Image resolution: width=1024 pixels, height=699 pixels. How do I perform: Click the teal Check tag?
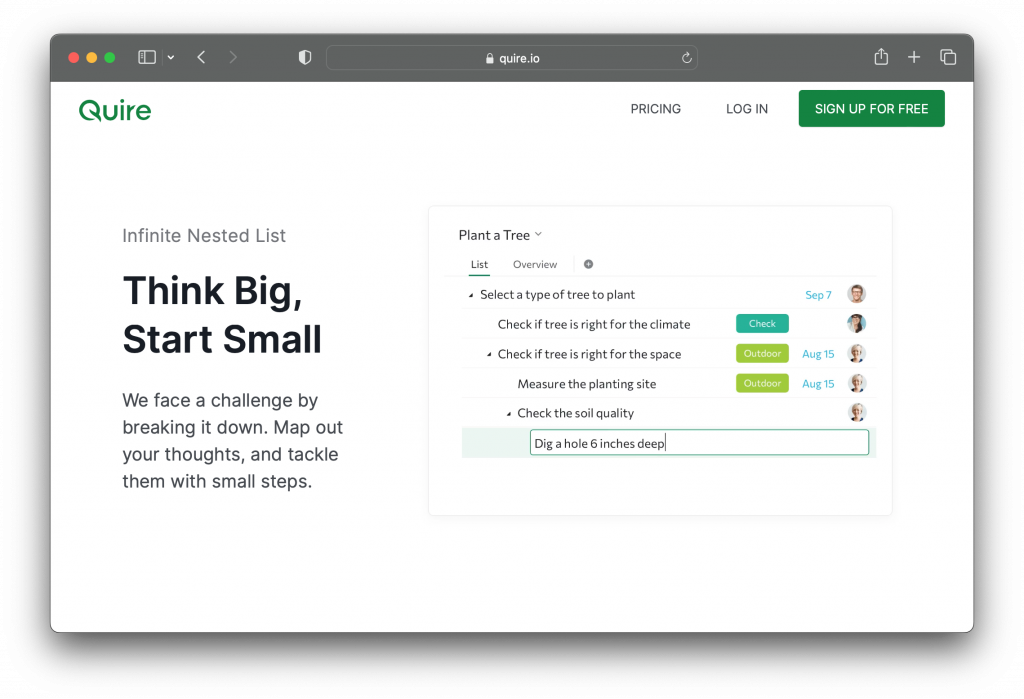click(x=762, y=323)
